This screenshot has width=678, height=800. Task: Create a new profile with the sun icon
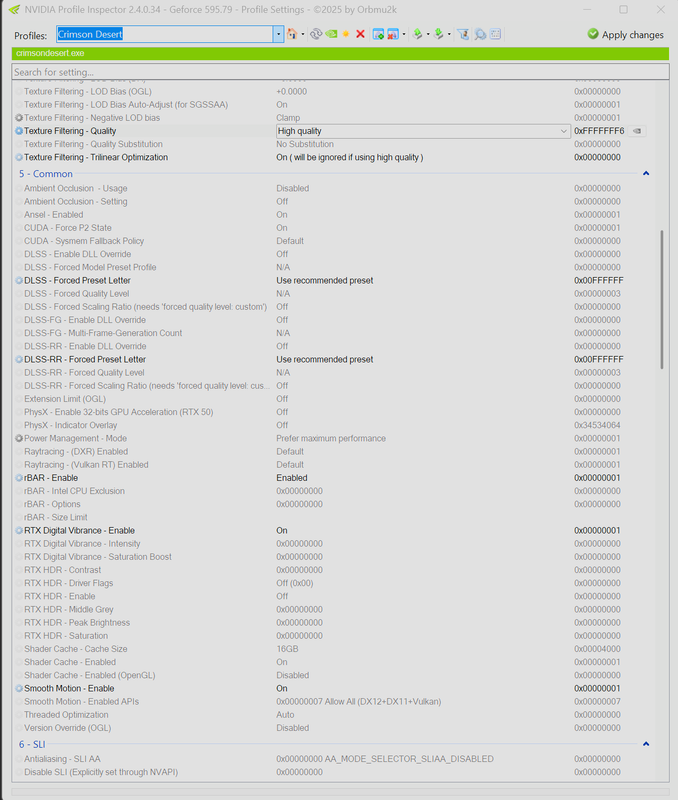346,34
